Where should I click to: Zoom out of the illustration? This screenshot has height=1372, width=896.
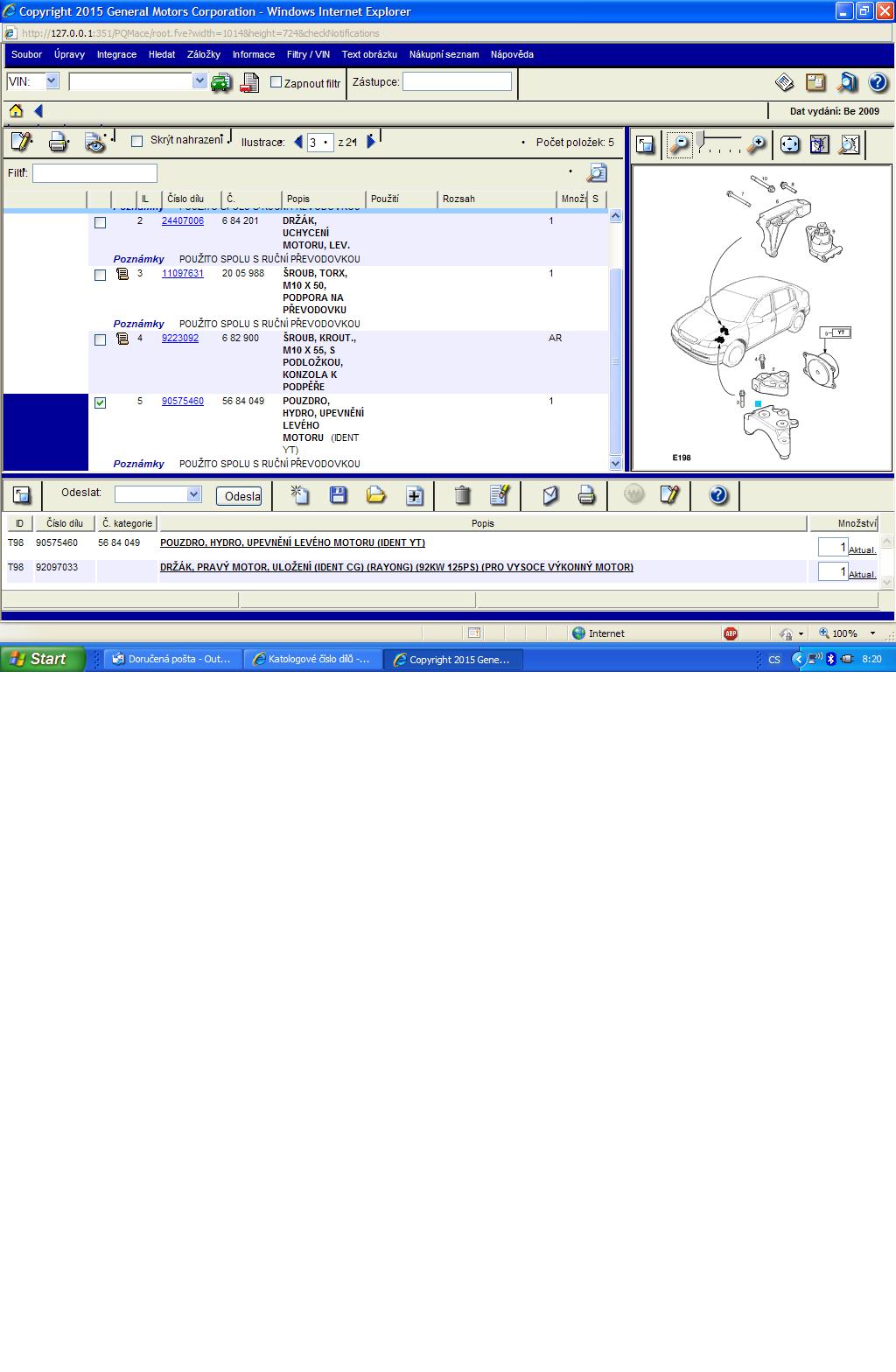679,145
